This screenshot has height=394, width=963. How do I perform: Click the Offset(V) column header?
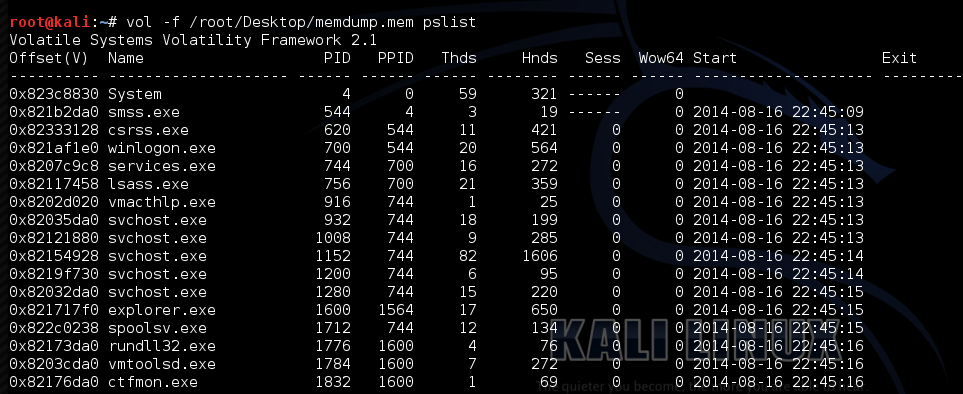(x=49, y=58)
